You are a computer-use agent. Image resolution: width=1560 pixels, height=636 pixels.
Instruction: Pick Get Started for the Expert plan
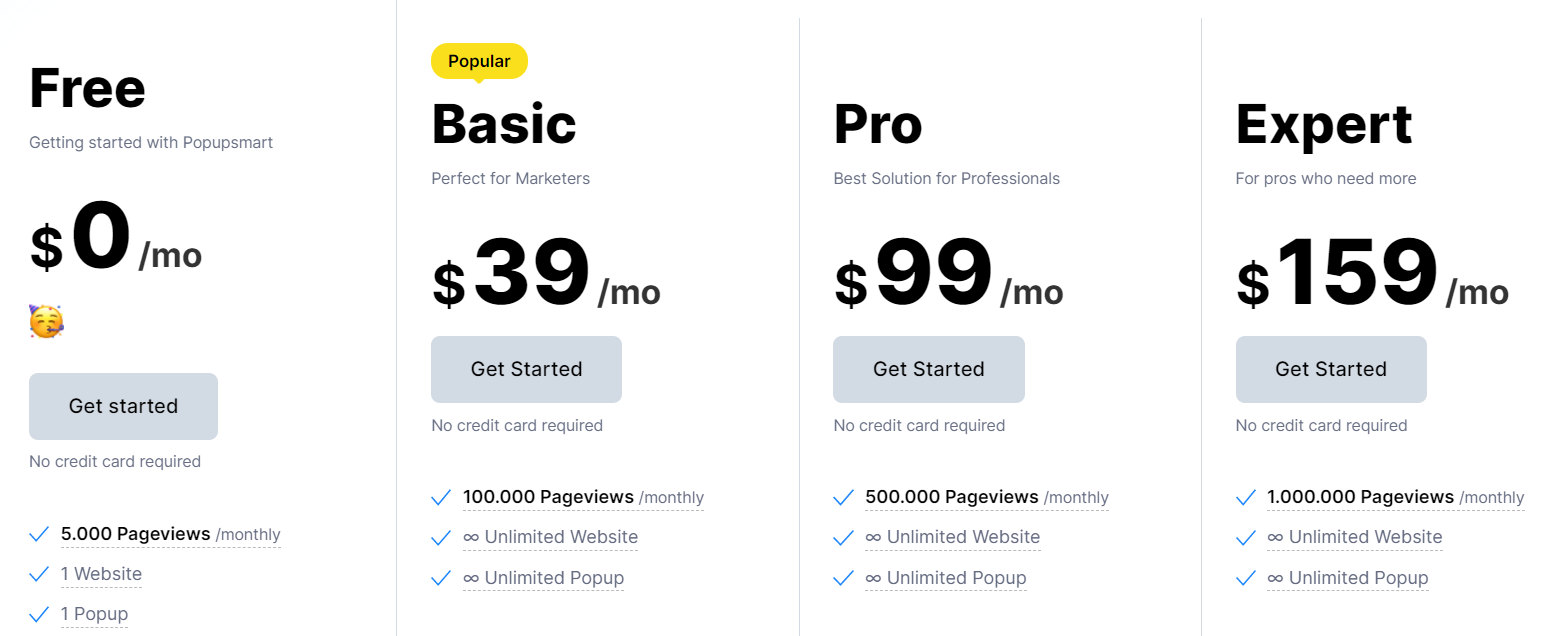point(1331,369)
